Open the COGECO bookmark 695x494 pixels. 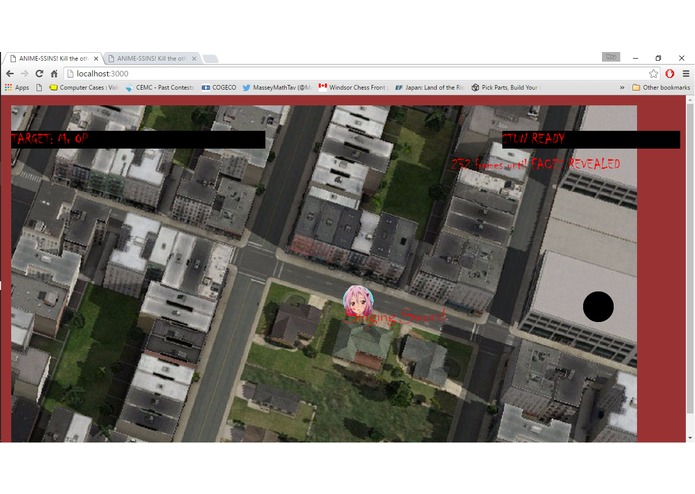[219, 88]
